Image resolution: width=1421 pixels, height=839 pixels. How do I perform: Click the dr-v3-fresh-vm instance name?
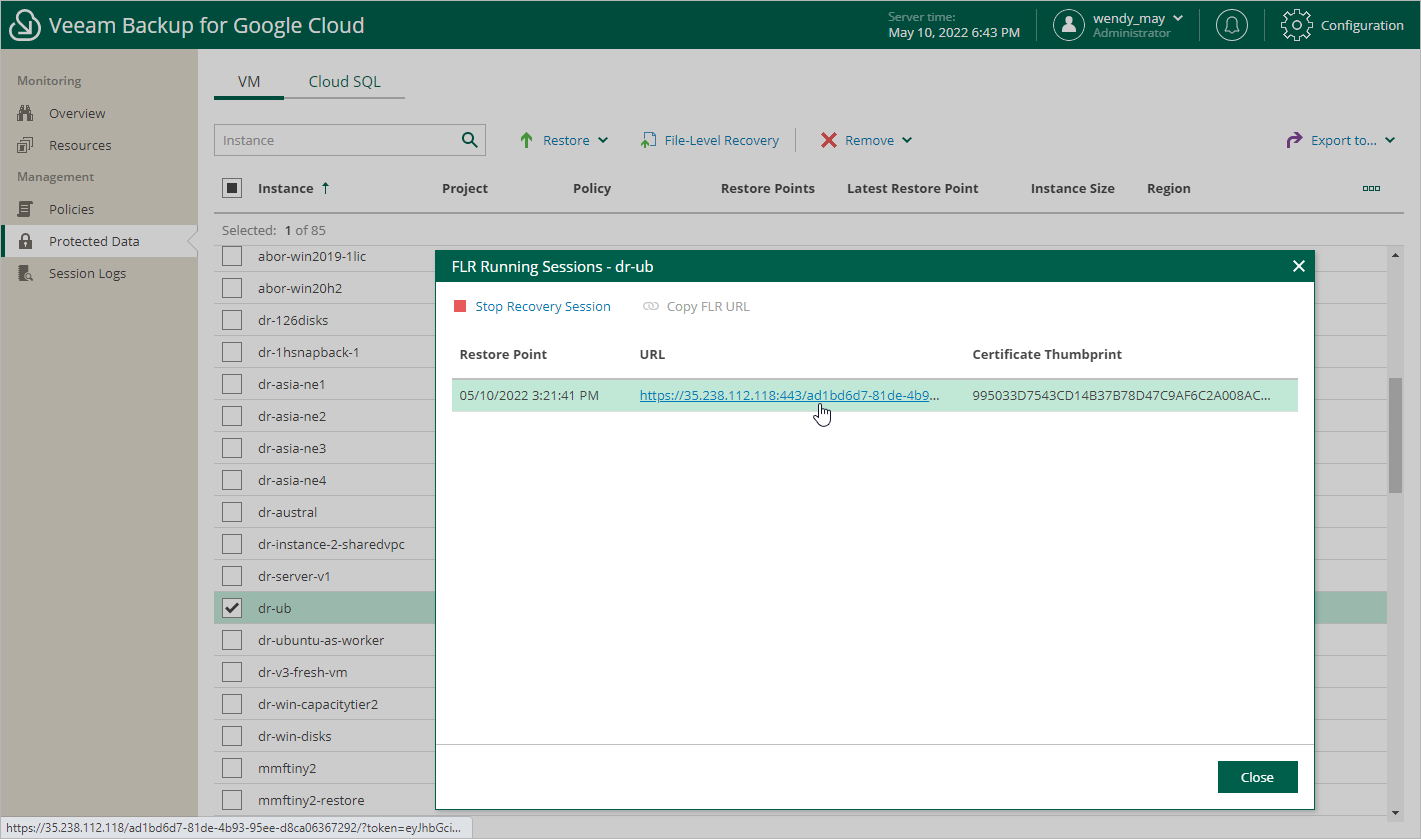click(302, 672)
